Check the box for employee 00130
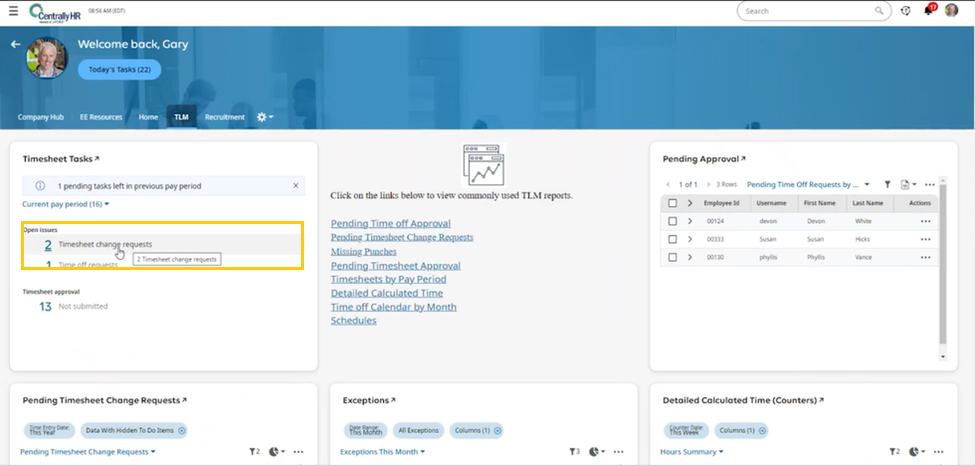The width and height of the screenshot is (975, 465). [x=672, y=257]
